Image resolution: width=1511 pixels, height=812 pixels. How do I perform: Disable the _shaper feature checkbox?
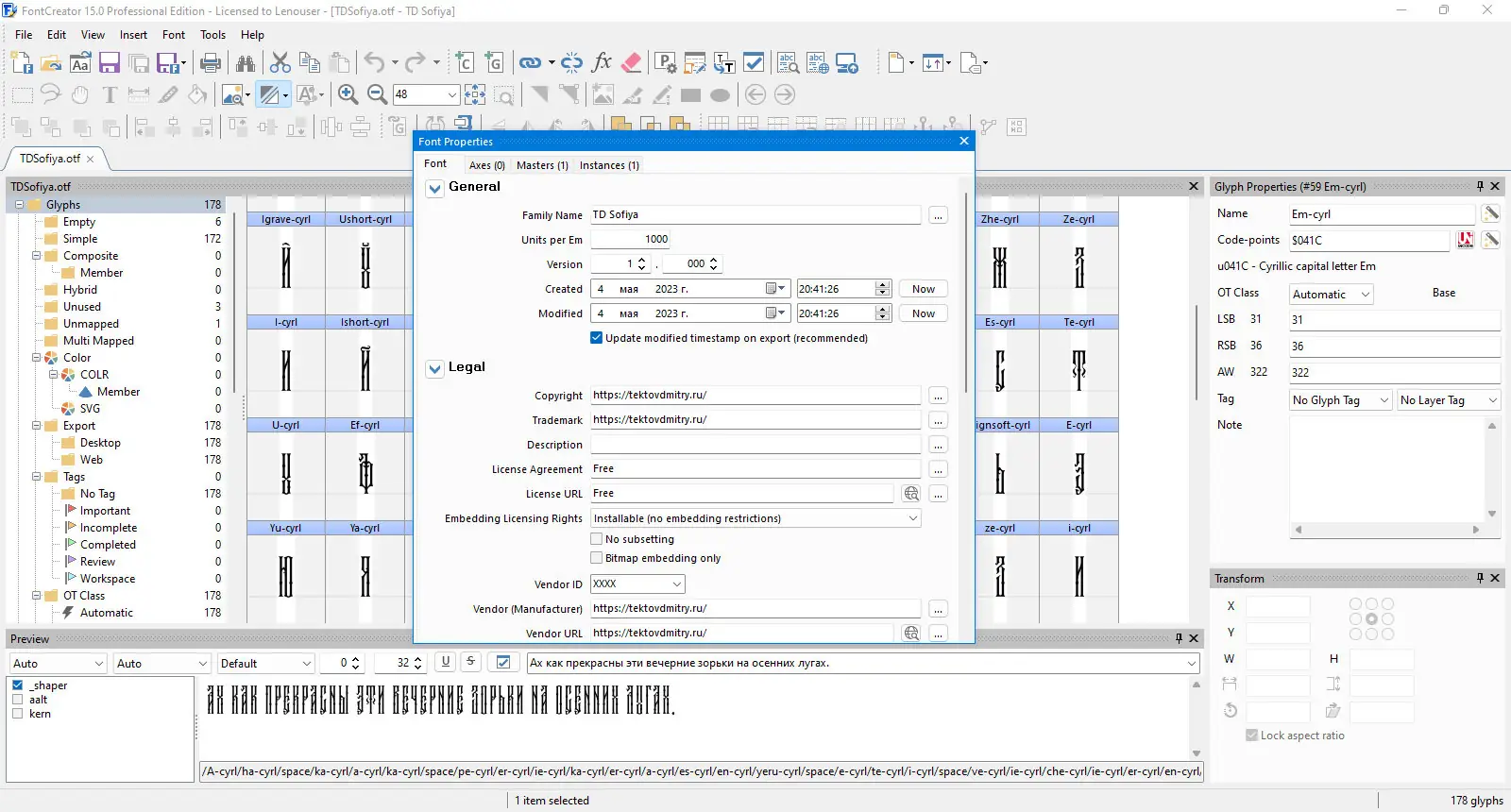tap(18, 685)
